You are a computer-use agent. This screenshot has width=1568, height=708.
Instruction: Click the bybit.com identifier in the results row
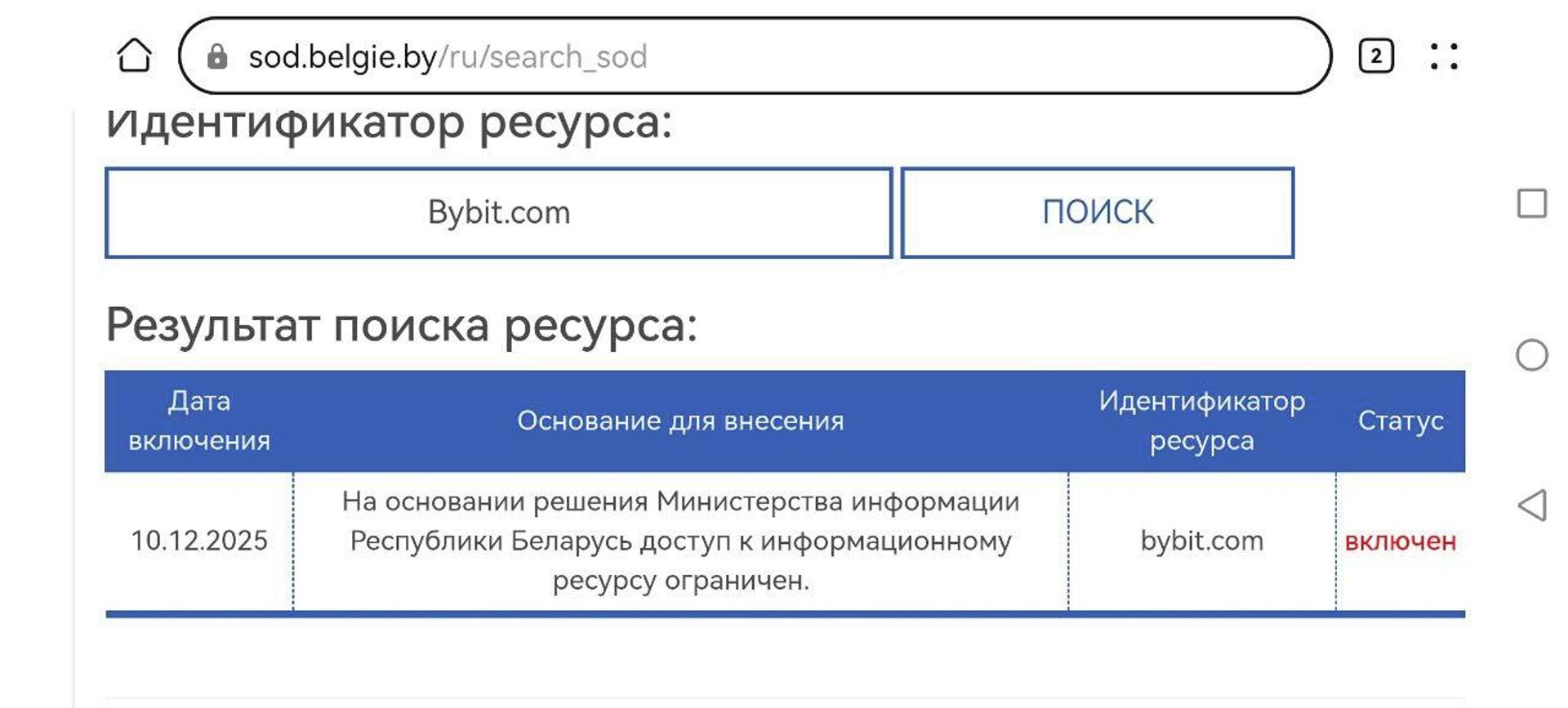pyautogui.click(x=1201, y=540)
